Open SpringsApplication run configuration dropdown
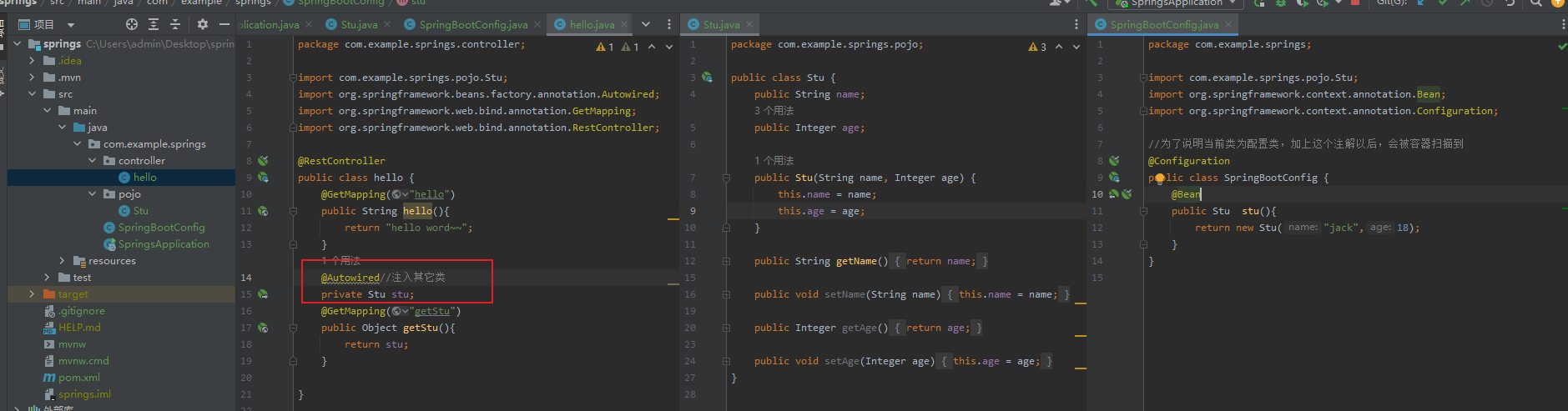 pyautogui.click(x=1177, y=3)
